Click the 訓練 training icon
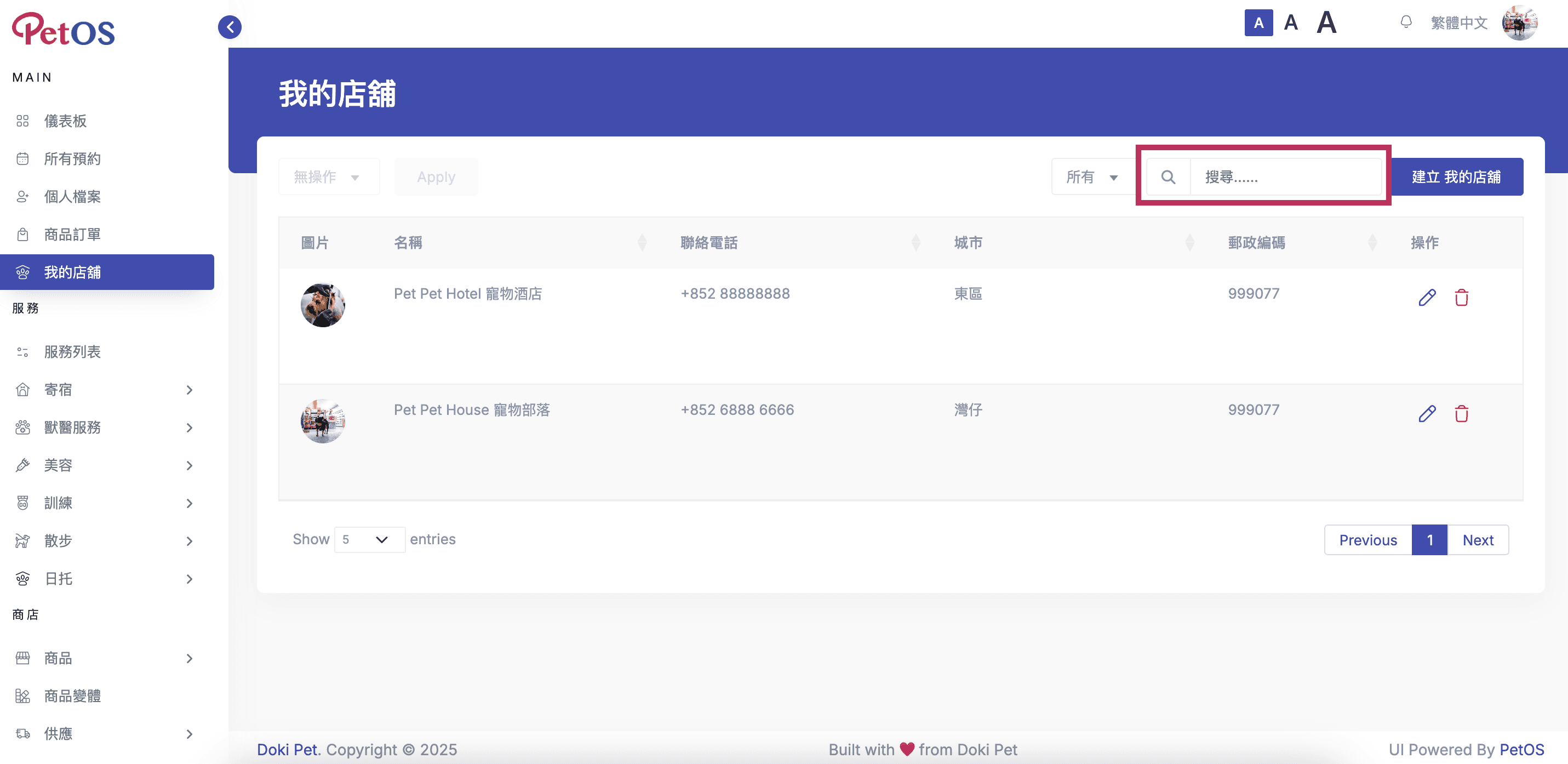 point(22,503)
